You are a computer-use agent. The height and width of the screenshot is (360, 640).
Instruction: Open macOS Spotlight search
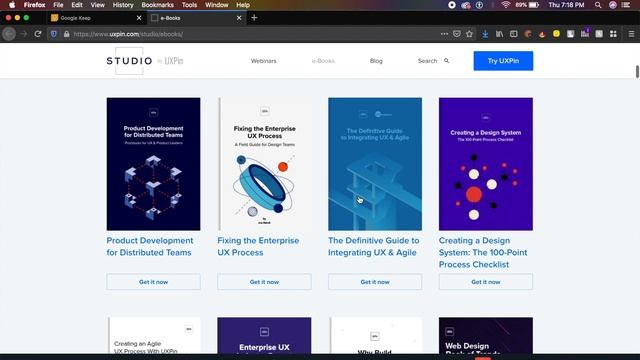pyautogui.click(x=598, y=5)
